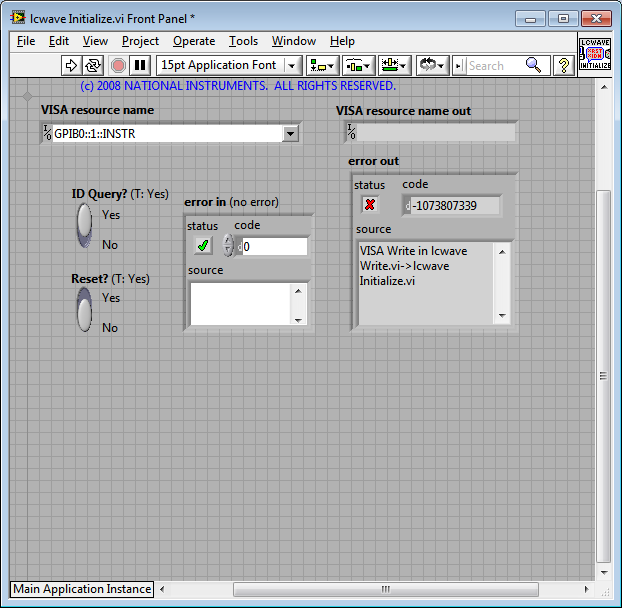Toggle the ID Query switch
This screenshot has width=622, height=608.
click(x=84, y=225)
